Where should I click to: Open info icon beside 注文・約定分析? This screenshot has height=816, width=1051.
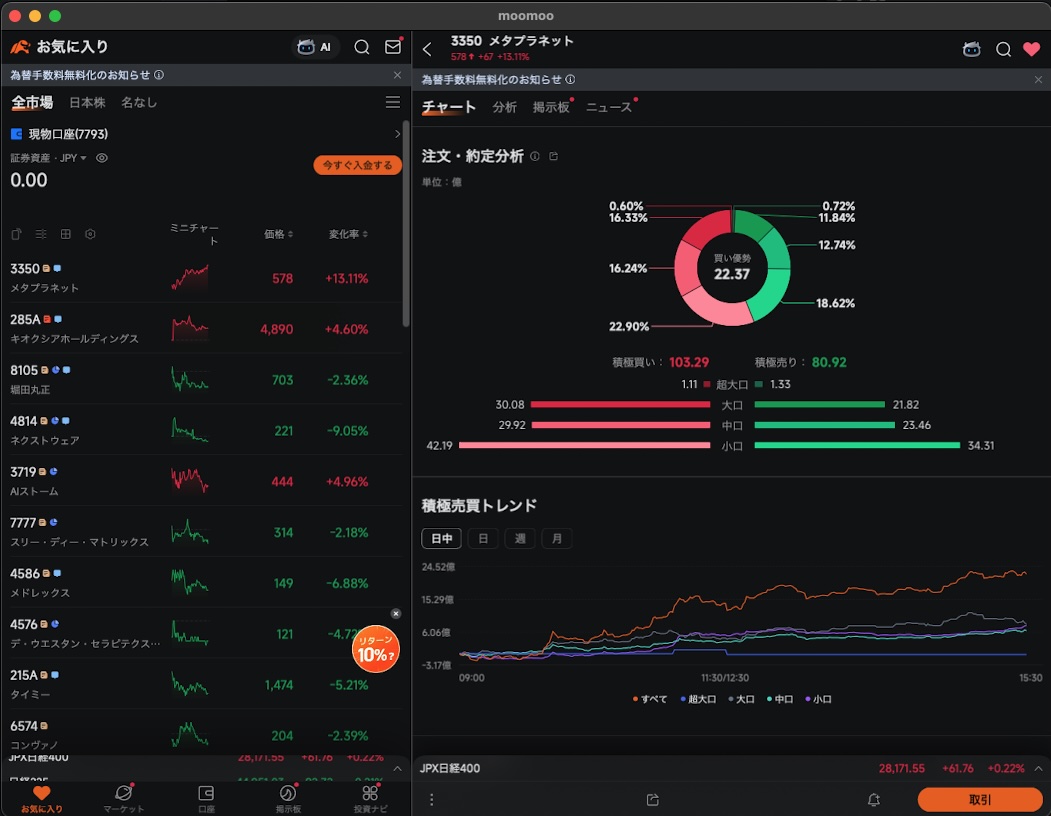[535, 156]
